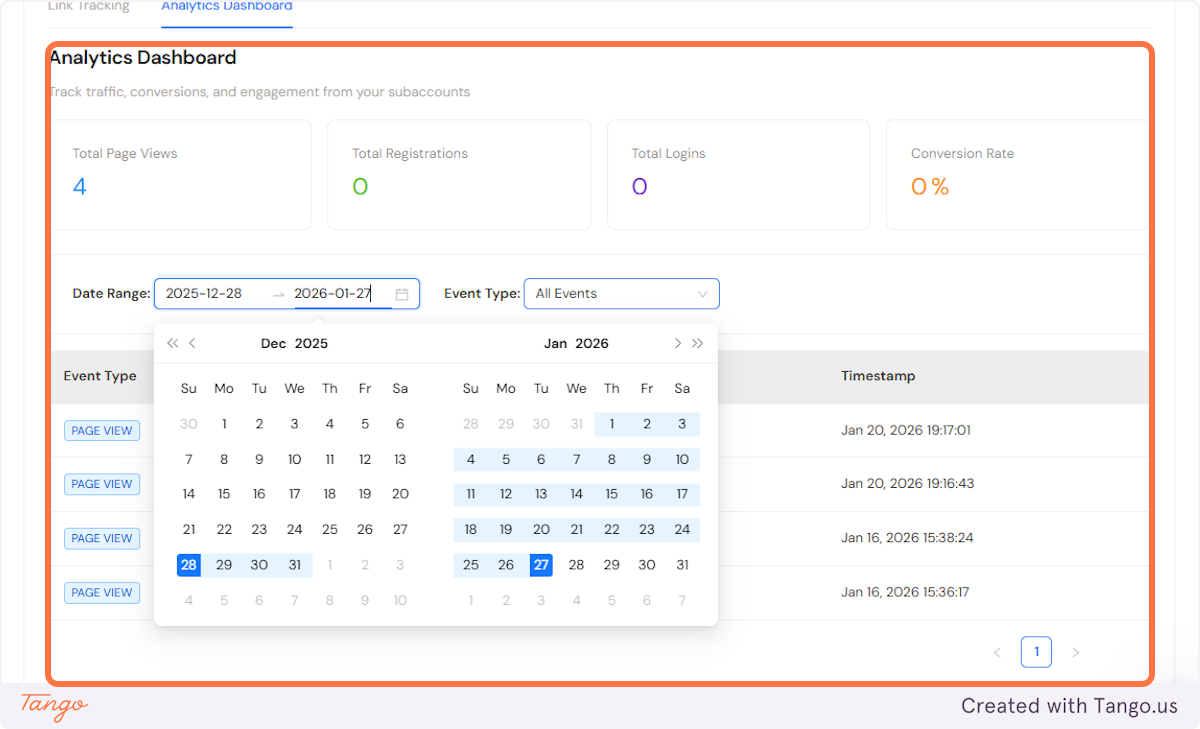1200x729 pixels.
Task: Click greyed November 30 in Dec calendar
Action: point(189,424)
